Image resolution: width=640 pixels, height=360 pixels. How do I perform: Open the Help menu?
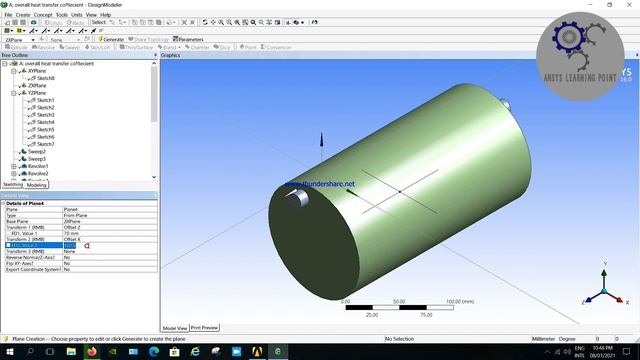click(x=105, y=15)
